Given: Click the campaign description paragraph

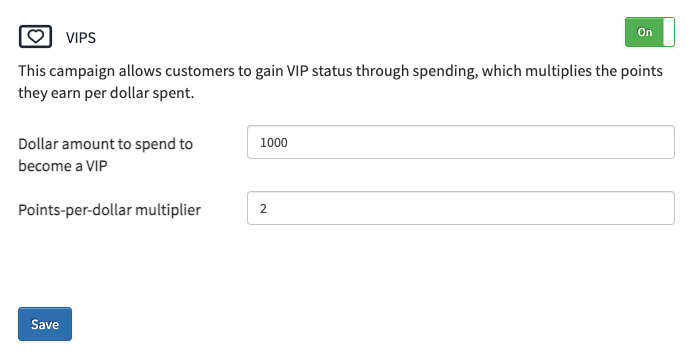Looking at the screenshot, I should coord(340,82).
